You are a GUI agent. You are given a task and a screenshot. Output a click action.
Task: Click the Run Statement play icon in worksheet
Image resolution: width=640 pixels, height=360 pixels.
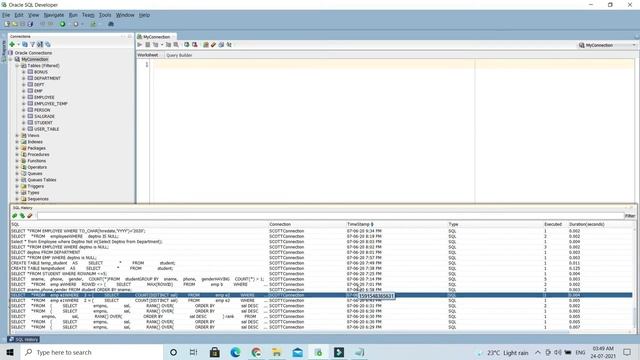pos(140,44)
